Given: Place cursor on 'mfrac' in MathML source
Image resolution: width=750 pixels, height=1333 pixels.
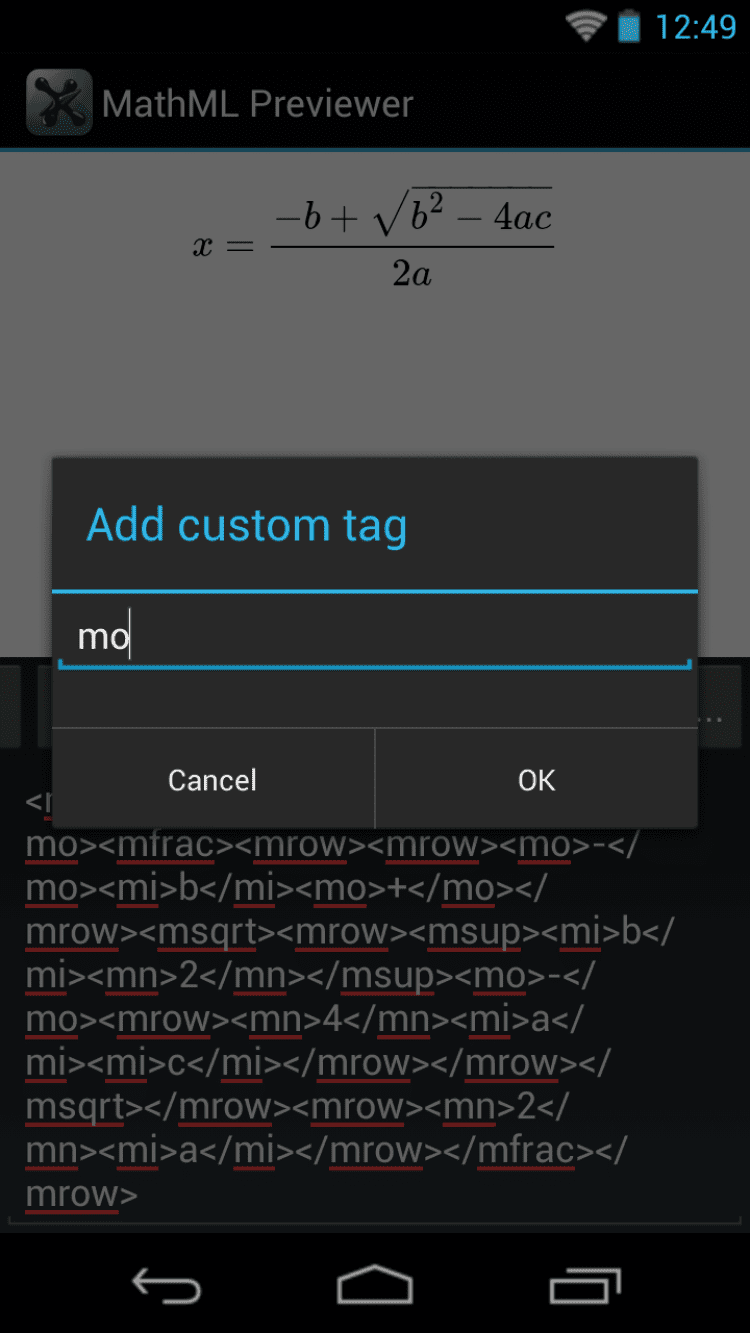Looking at the screenshot, I should pos(166,845).
